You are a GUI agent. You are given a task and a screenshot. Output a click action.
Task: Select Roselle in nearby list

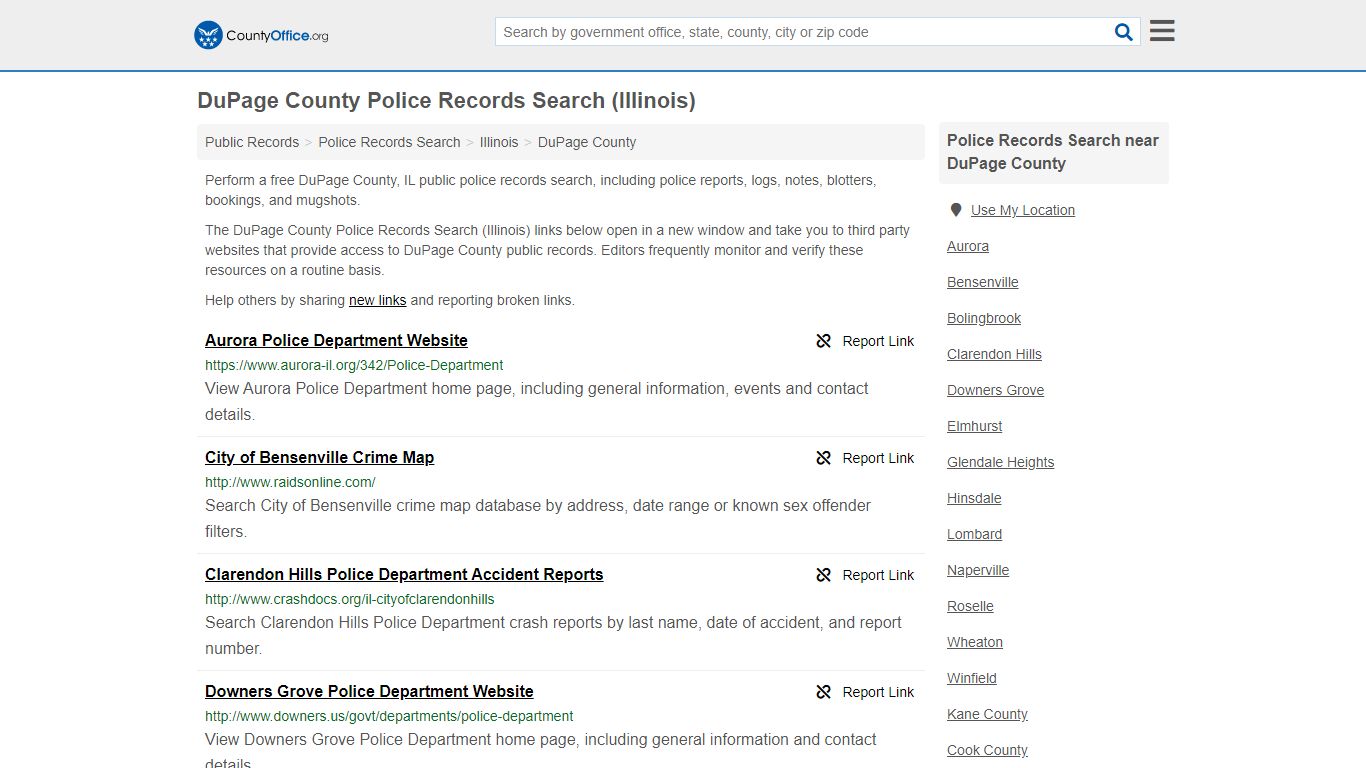point(970,606)
